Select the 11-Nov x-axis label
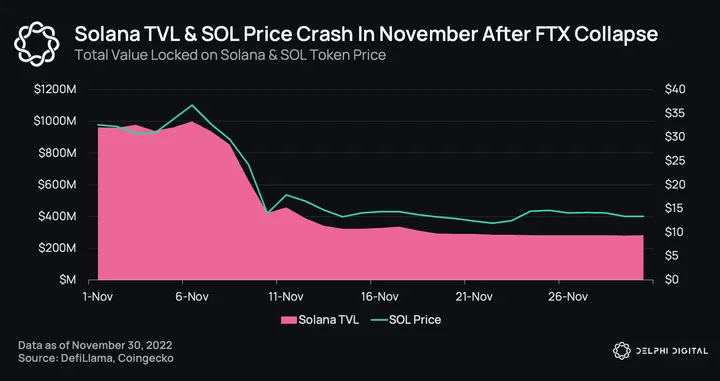This screenshot has height=381, width=720. point(286,297)
